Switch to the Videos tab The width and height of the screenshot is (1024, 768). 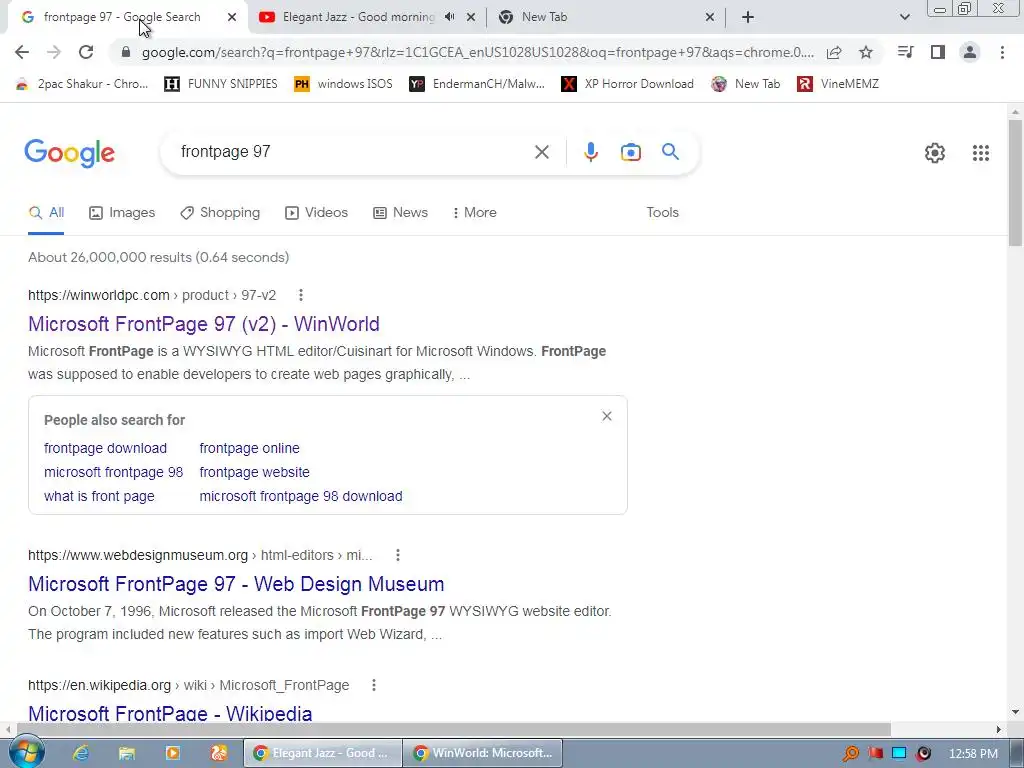coord(316,212)
